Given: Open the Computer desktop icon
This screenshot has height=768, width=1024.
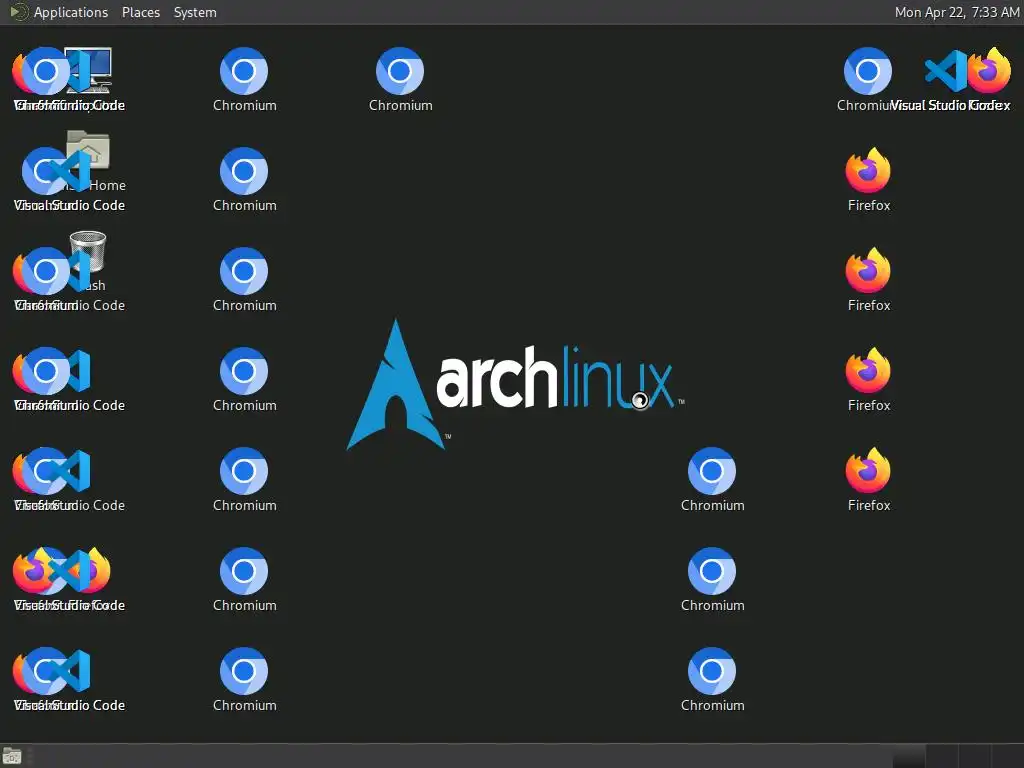Looking at the screenshot, I should click(97, 70).
